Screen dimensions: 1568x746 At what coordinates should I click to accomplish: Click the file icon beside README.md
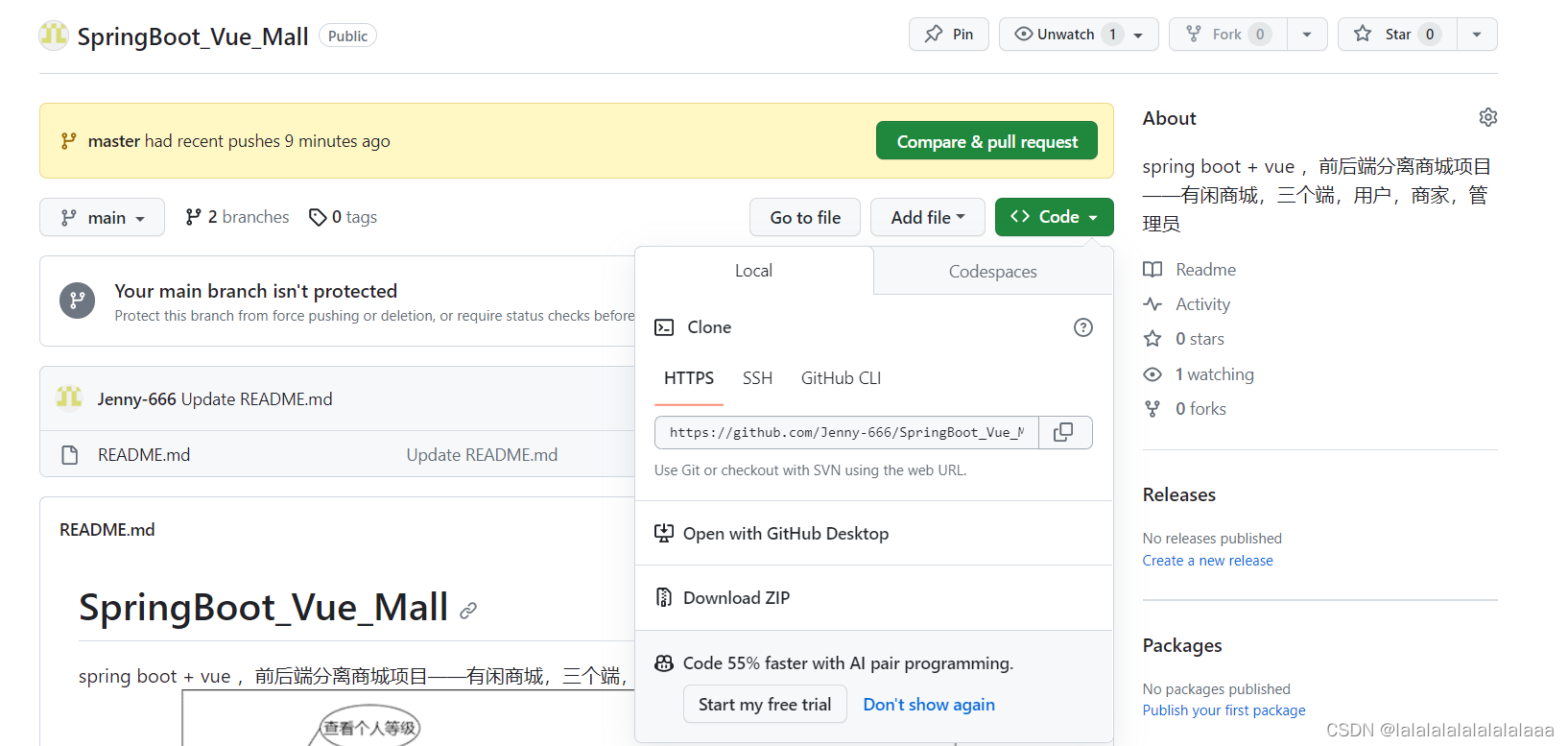(x=69, y=454)
